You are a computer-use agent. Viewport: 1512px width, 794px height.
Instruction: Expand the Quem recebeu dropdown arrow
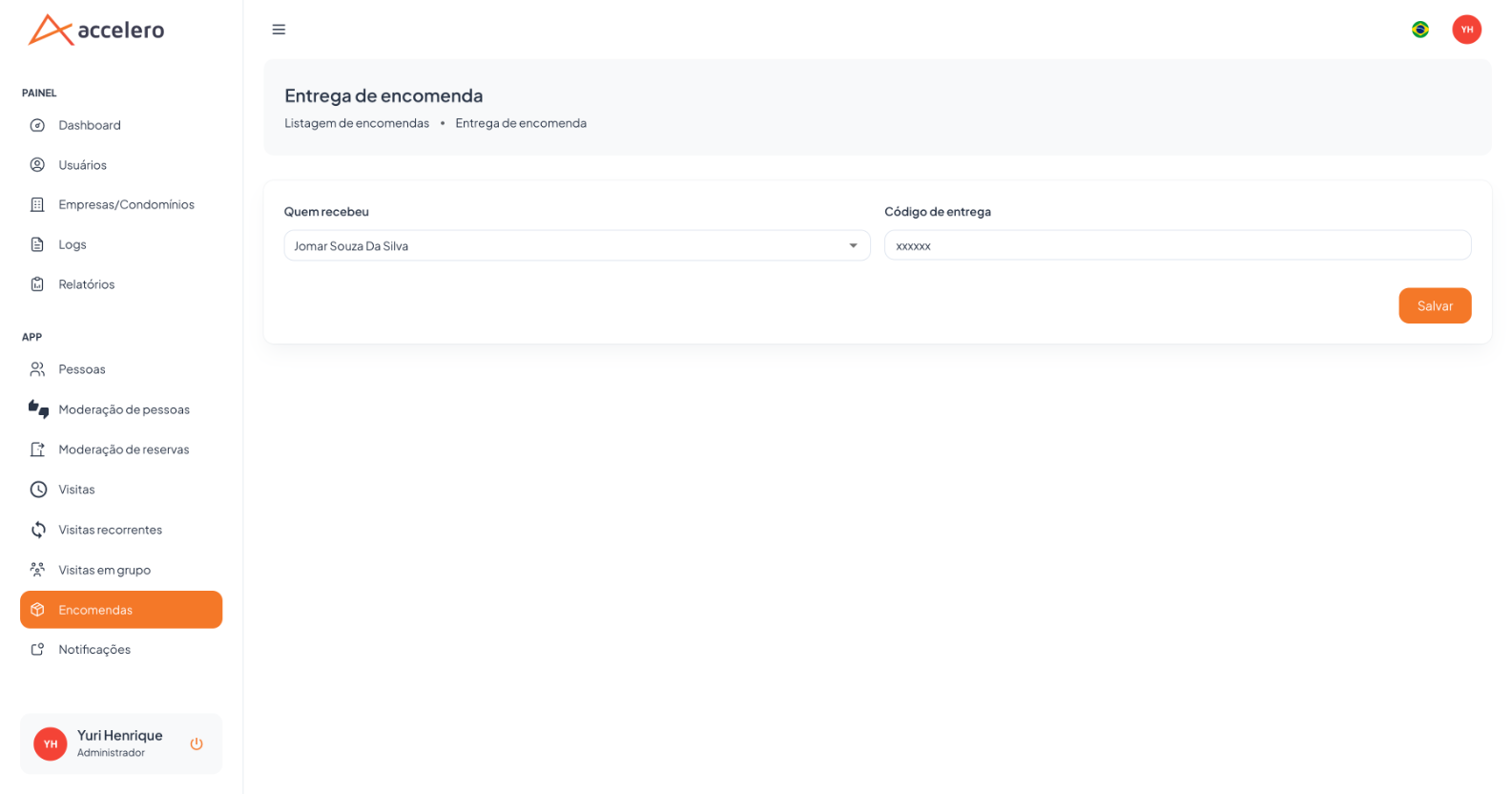pyautogui.click(x=853, y=246)
